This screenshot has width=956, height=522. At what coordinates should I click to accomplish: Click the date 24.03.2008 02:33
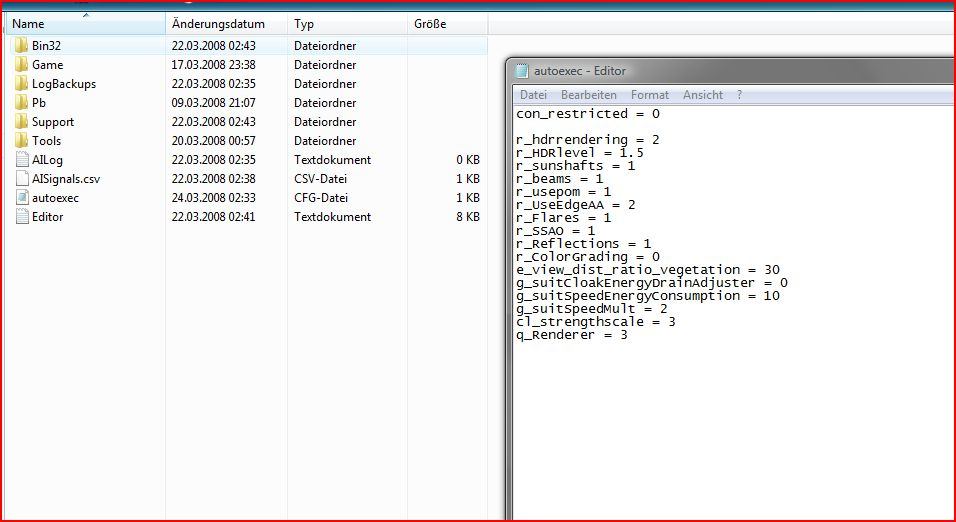(213, 198)
